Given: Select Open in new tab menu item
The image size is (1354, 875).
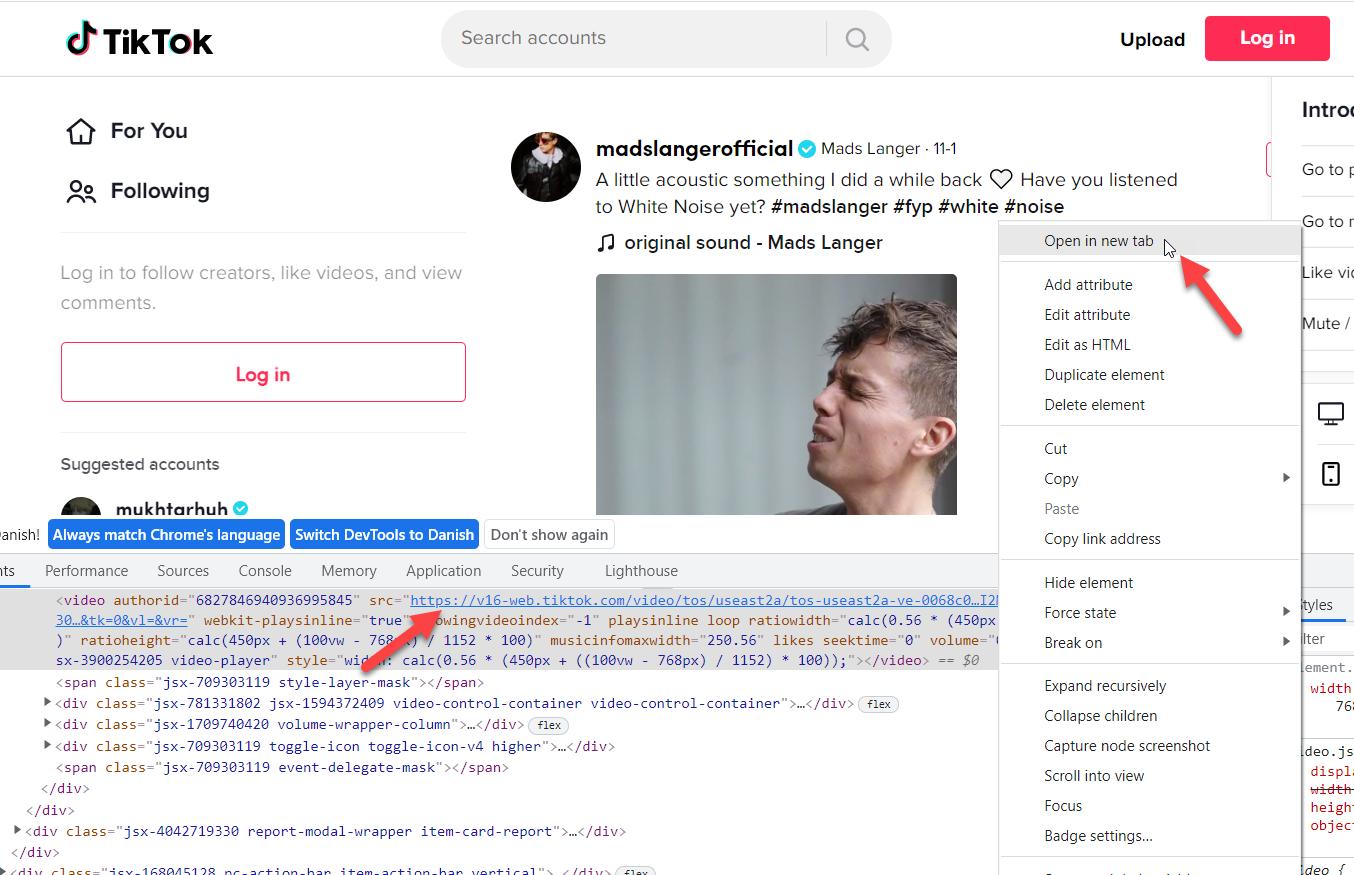Looking at the screenshot, I should click(1150, 241).
